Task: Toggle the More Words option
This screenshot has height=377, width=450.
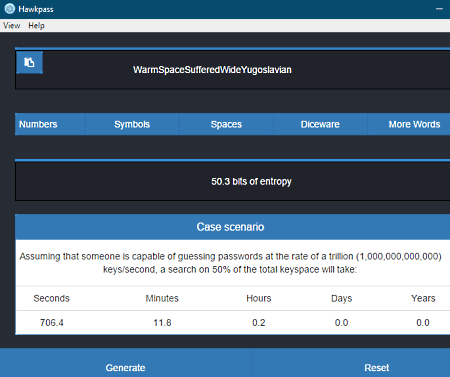Action: pyautogui.click(x=409, y=124)
